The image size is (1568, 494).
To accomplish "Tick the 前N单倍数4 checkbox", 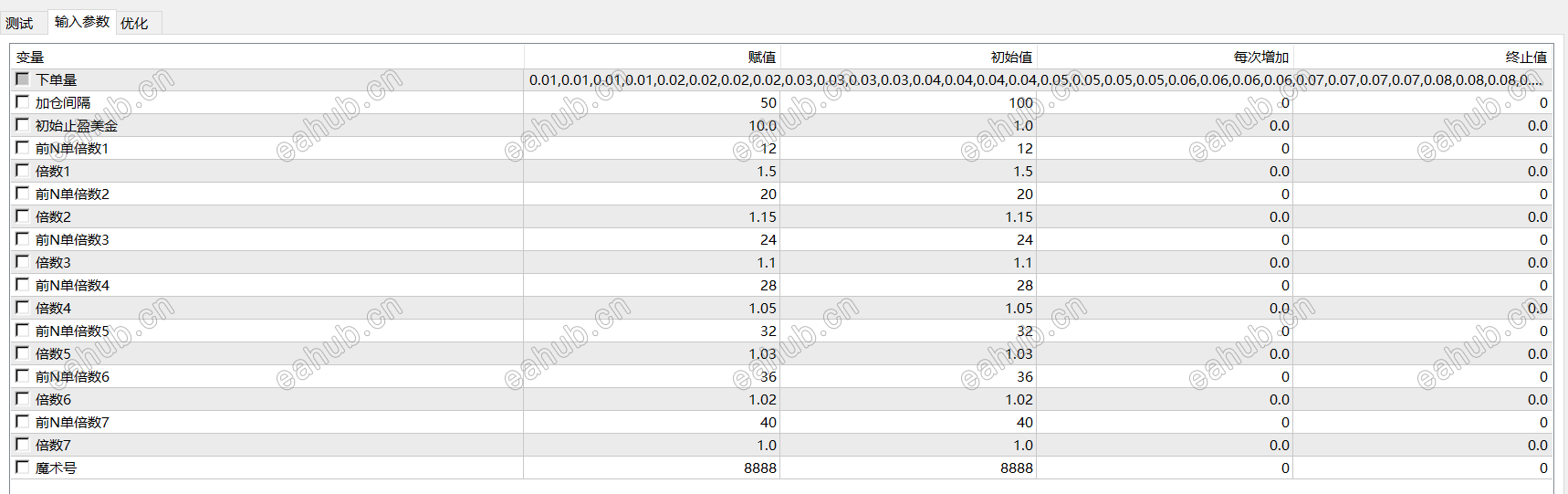I will tap(23, 285).
